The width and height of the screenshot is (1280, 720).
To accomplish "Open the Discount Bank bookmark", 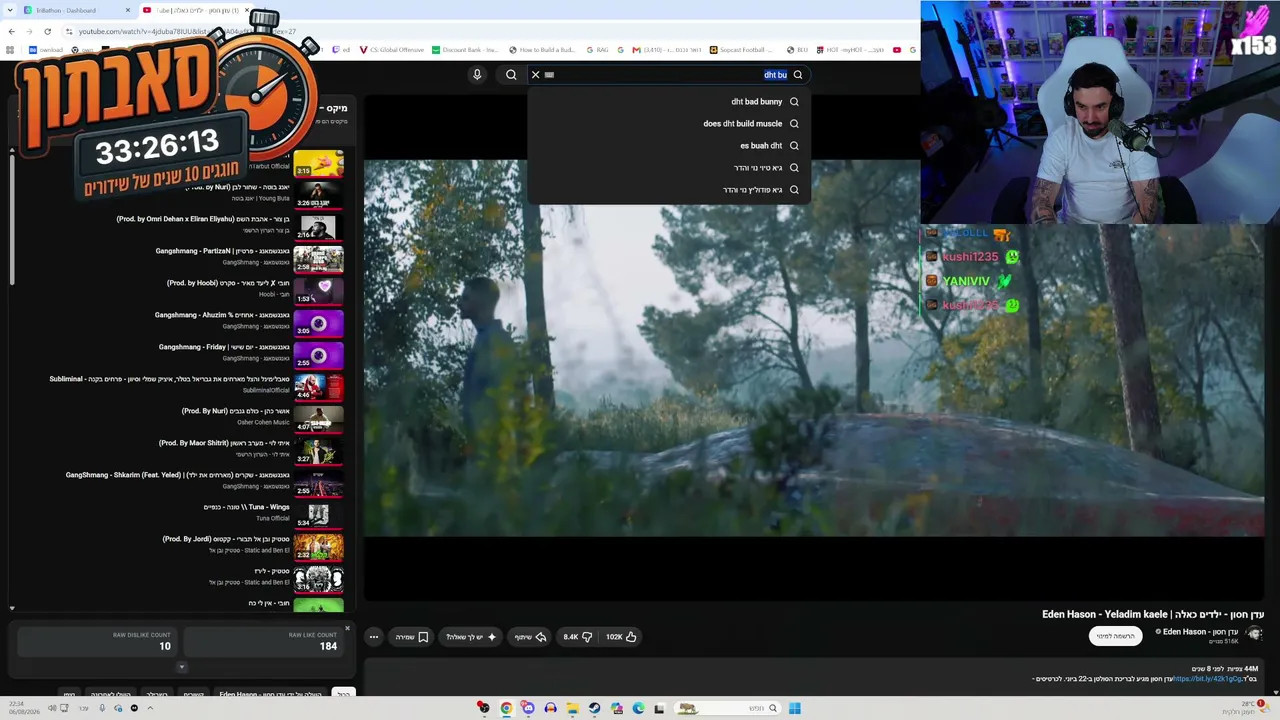I will pyautogui.click(x=465, y=50).
